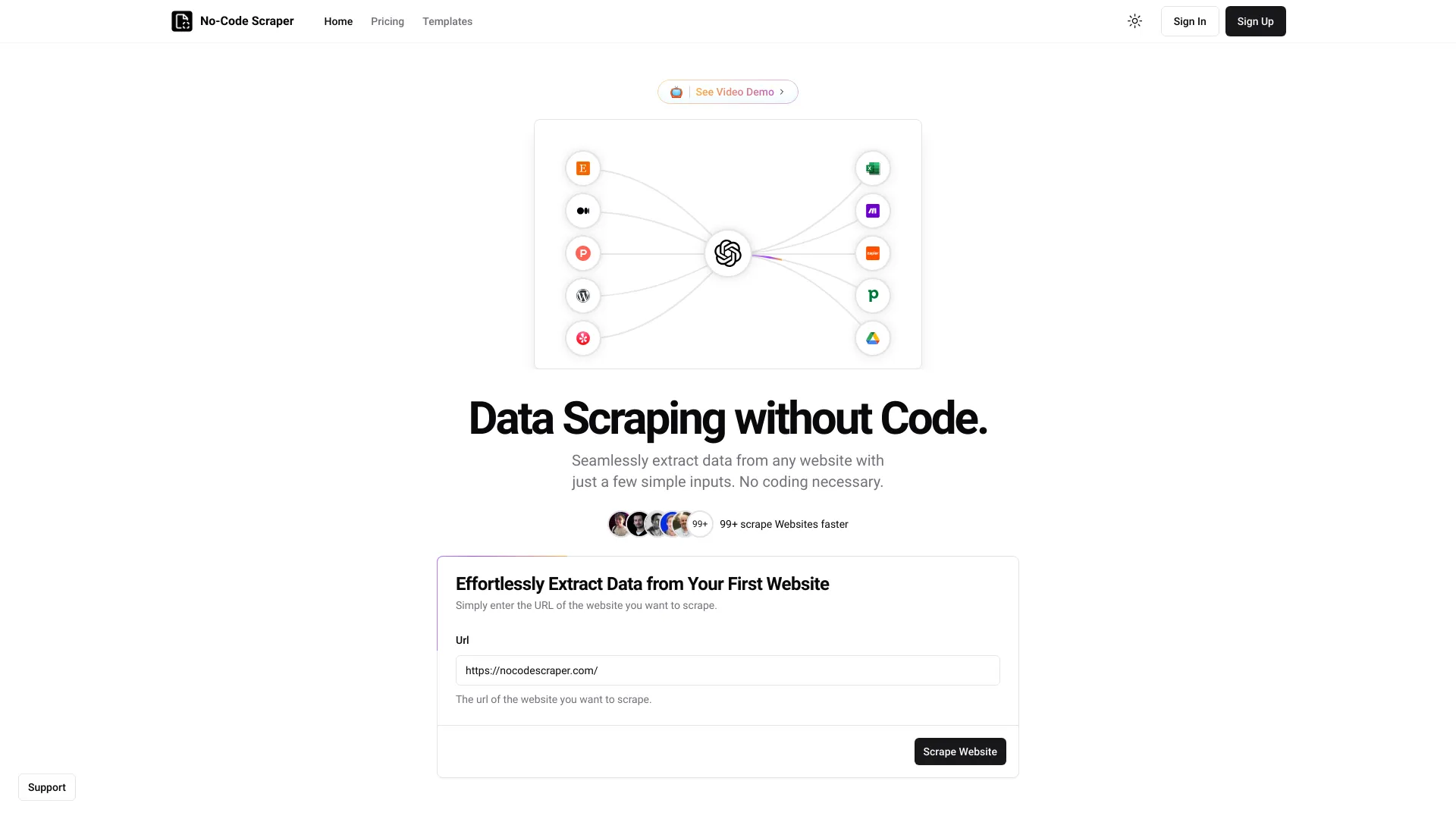The image size is (1456, 819).
Task: Click the Google Sheets integration icon
Action: tap(872, 168)
